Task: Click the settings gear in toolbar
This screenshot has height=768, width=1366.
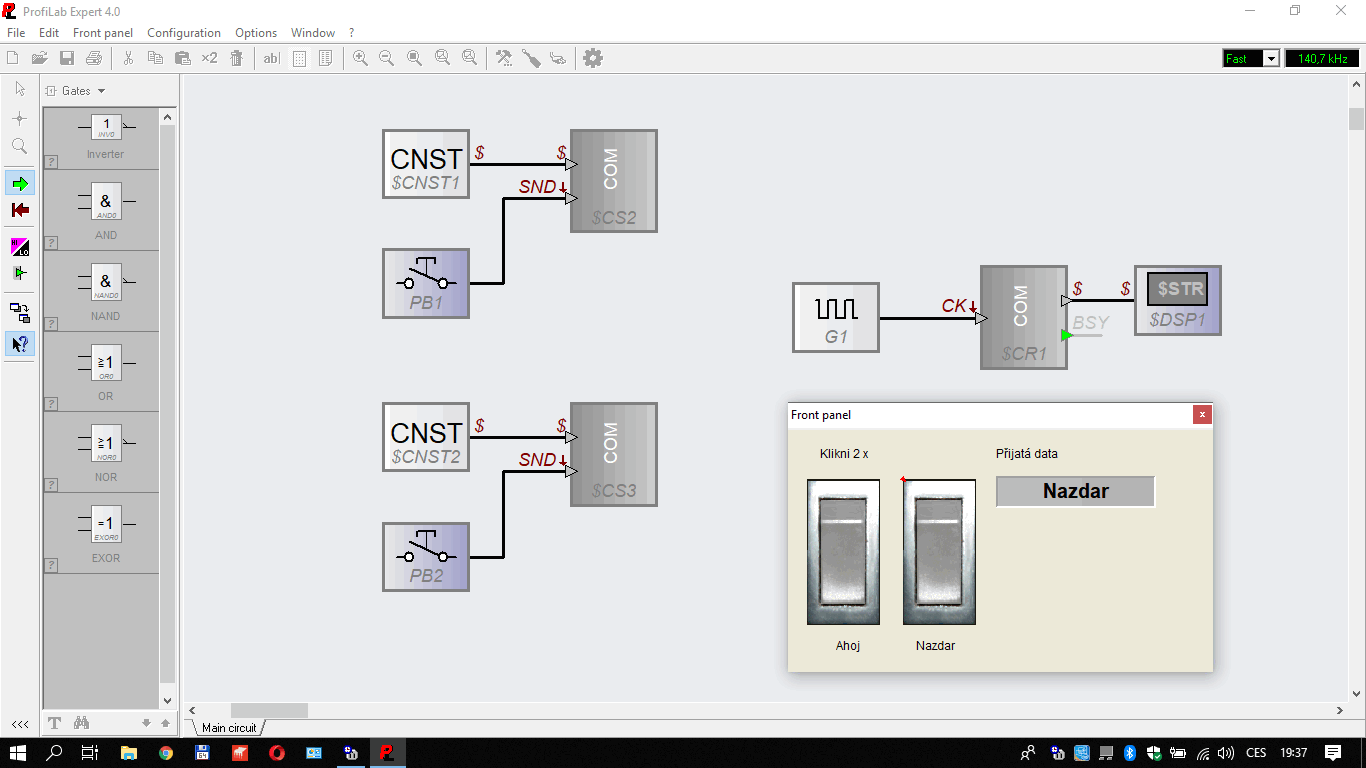Action: point(593,59)
